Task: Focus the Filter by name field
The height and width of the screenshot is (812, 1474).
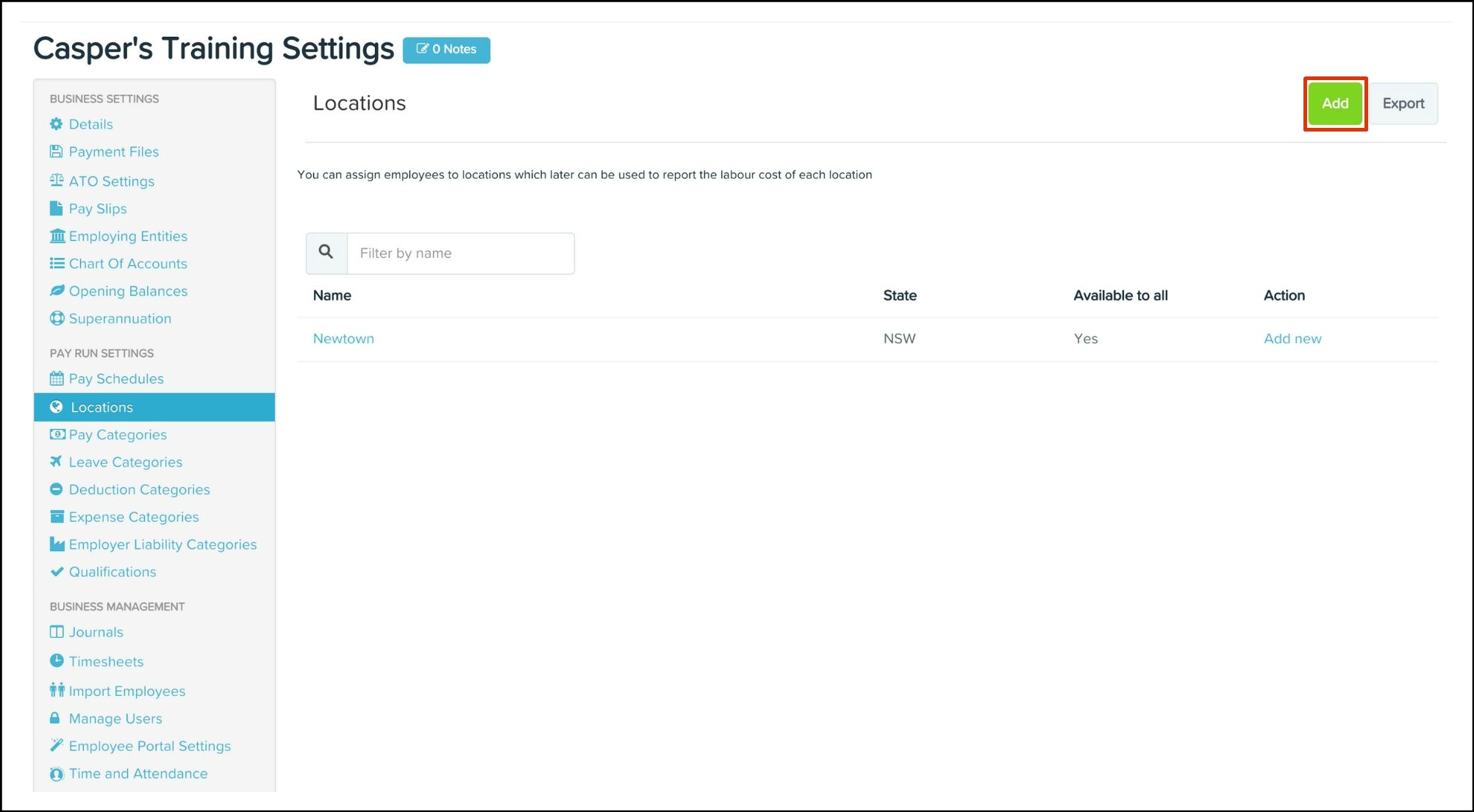Action: 460,254
